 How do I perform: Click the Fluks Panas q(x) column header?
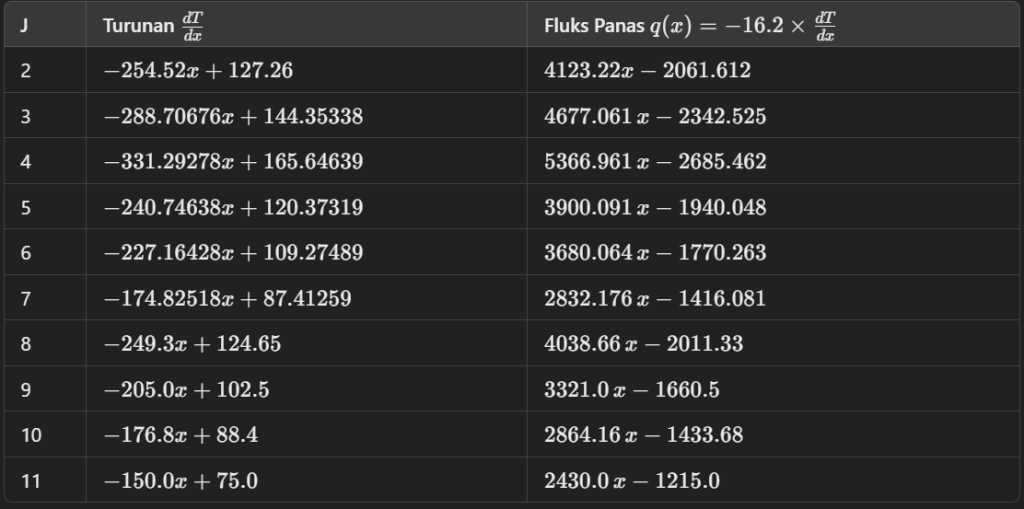coord(690,26)
